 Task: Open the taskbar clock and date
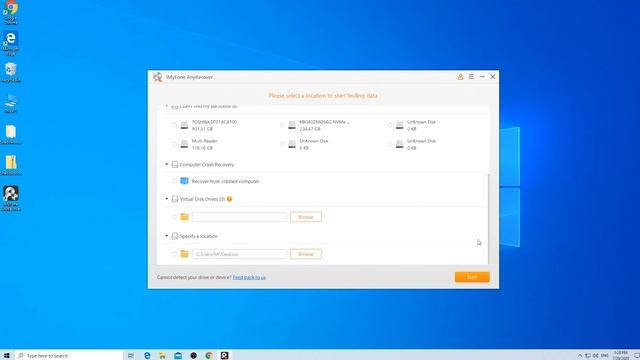620,356
